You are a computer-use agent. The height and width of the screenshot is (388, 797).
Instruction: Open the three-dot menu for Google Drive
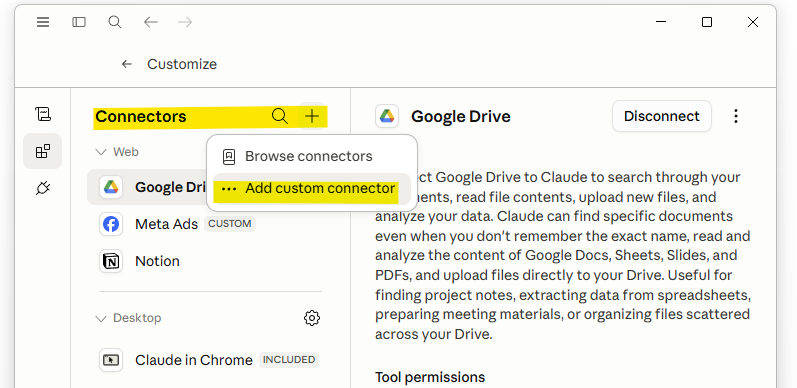coord(735,116)
